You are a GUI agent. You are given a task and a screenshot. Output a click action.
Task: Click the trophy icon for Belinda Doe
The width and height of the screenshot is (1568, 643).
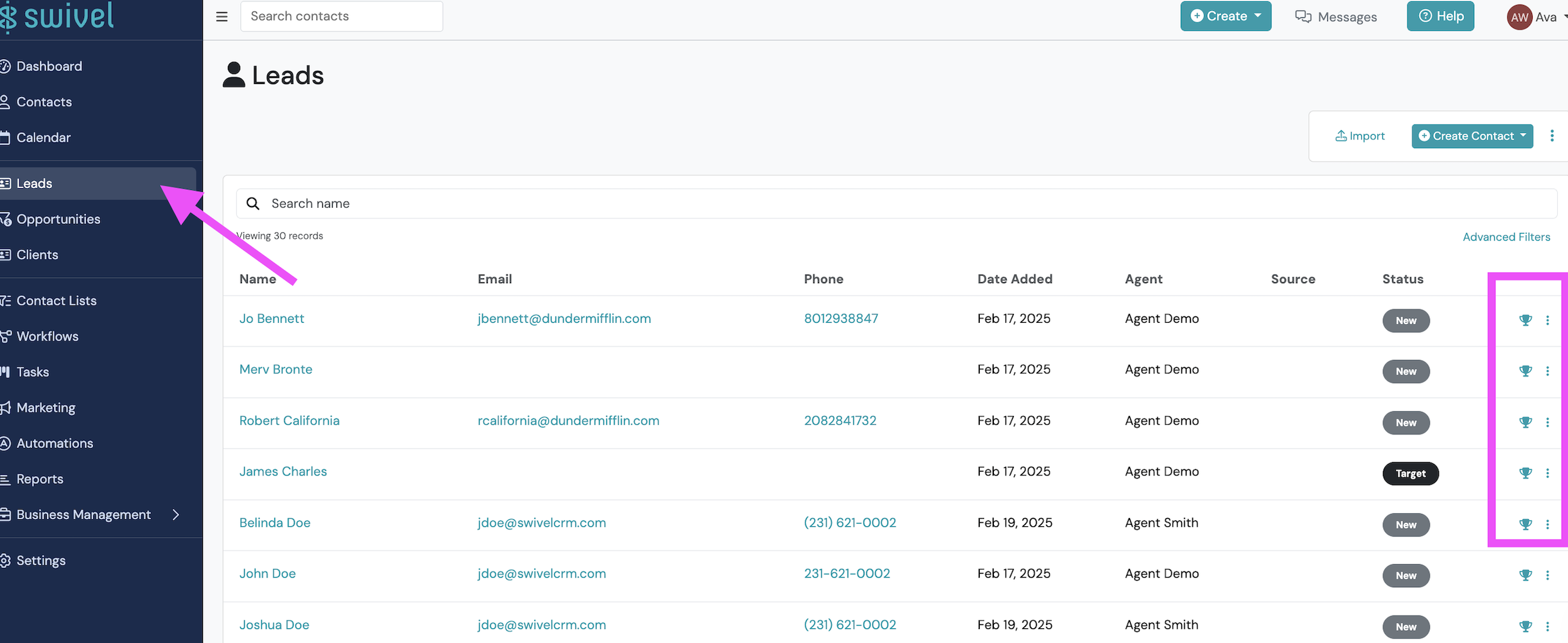click(x=1526, y=524)
